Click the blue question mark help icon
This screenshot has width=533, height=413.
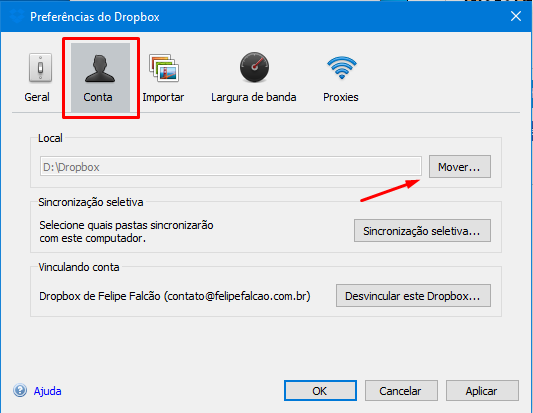coord(20,391)
